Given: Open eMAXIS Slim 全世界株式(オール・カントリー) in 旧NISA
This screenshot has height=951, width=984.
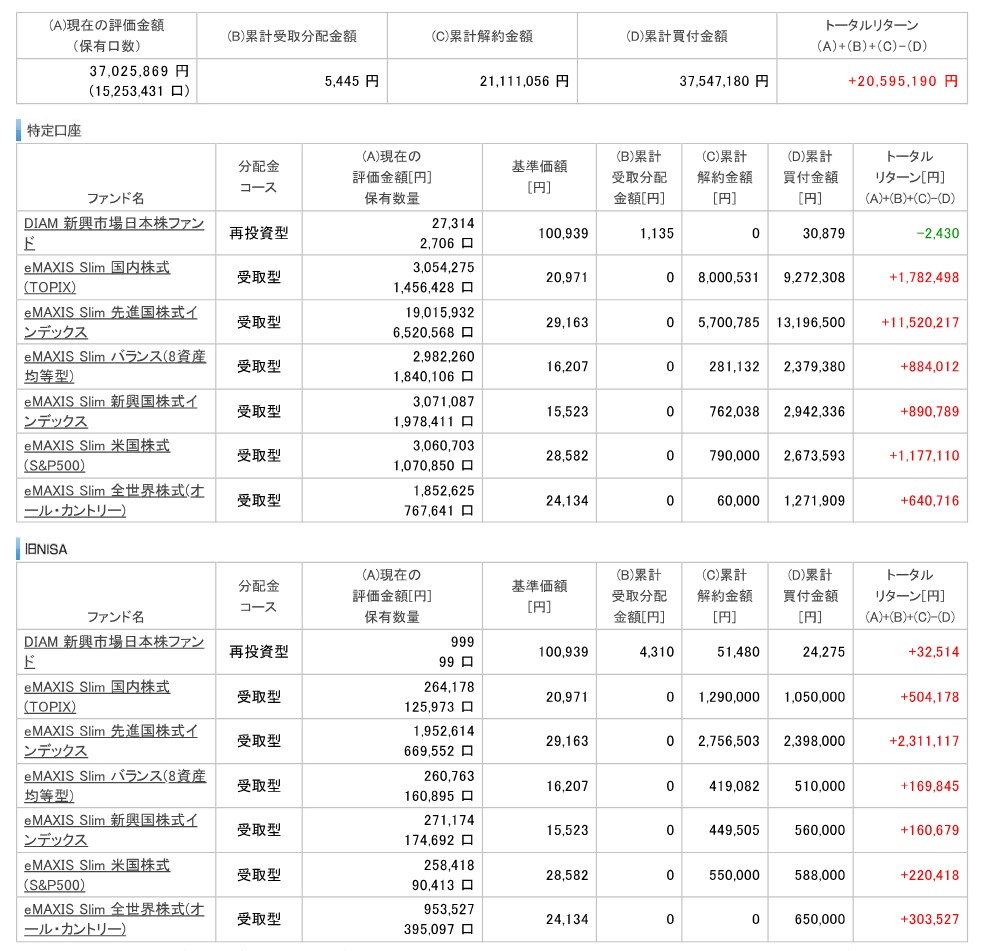Looking at the screenshot, I should pos(114,919).
